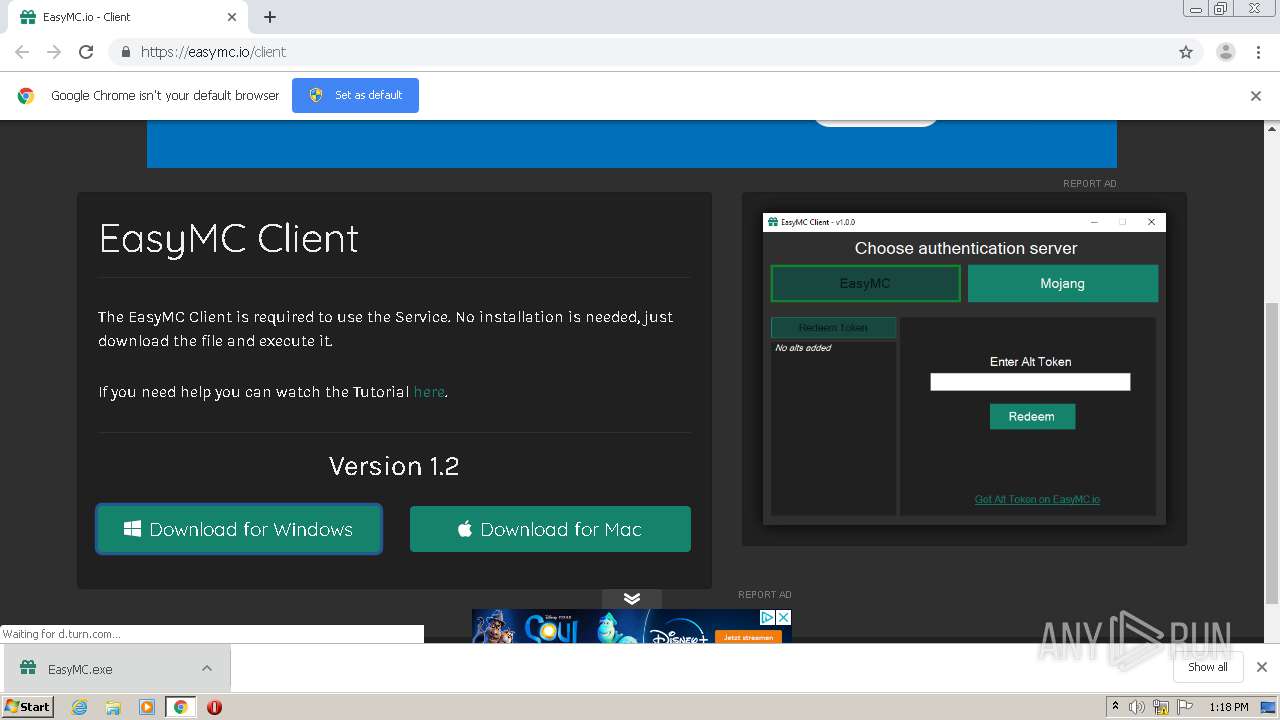Click the EasyMC Client heading
This screenshot has width=1280, height=720.
pos(229,239)
